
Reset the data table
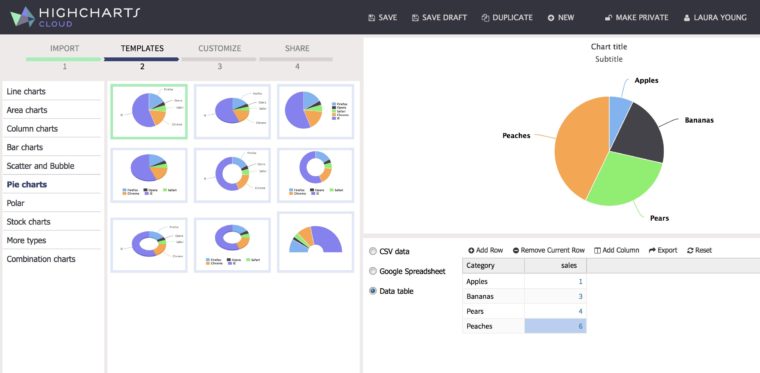click(x=699, y=250)
